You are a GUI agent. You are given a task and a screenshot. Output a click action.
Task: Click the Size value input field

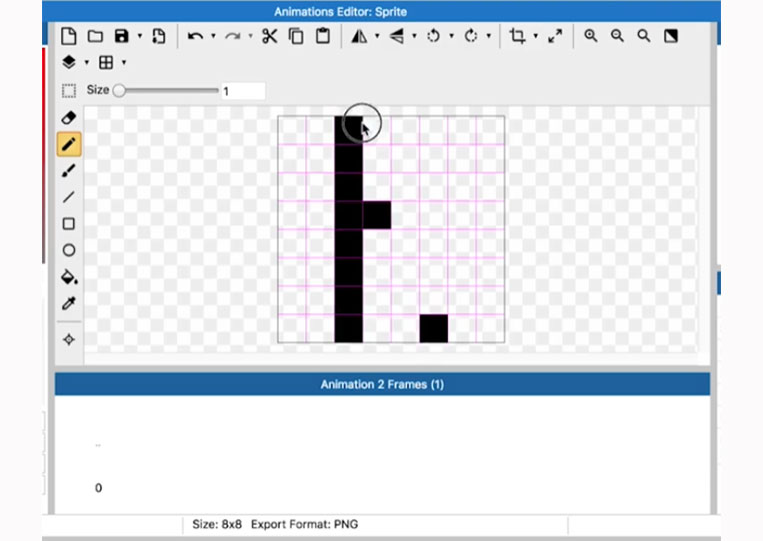point(243,91)
